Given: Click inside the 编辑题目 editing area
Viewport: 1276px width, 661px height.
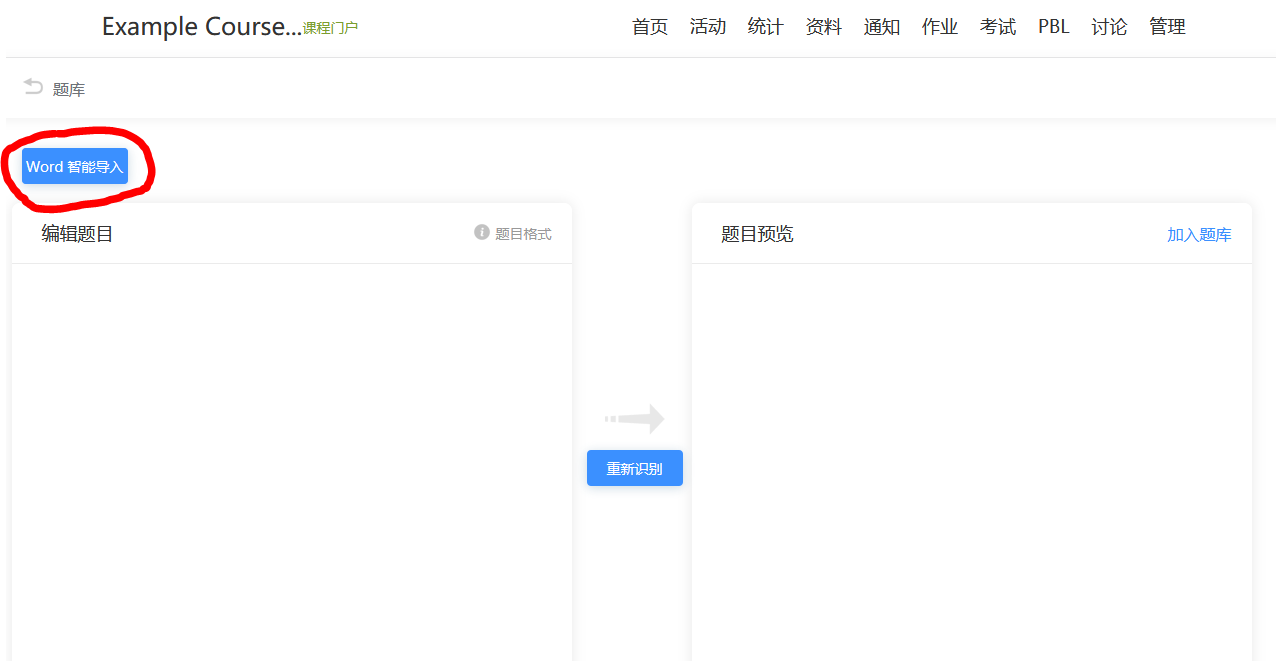Looking at the screenshot, I should (x=291, y=450).
